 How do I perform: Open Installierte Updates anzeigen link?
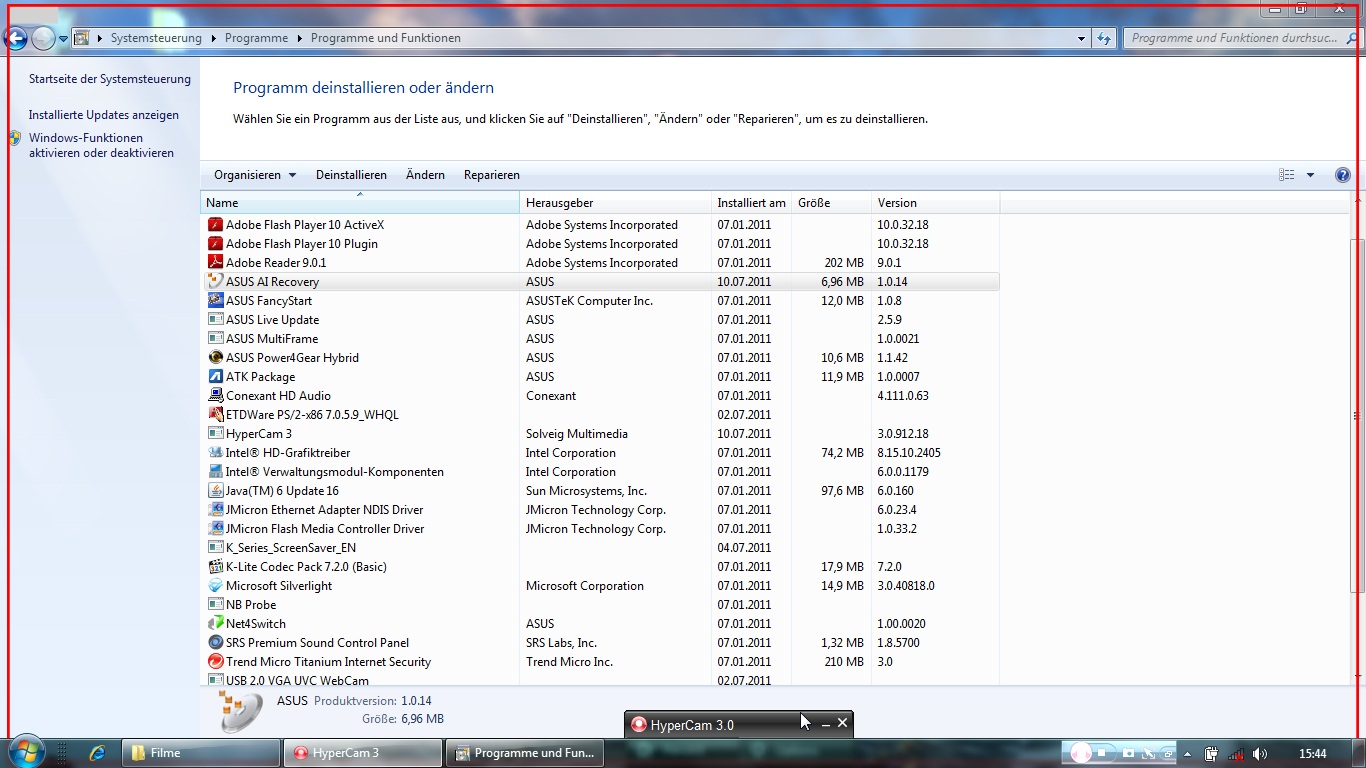click(104, 115)
